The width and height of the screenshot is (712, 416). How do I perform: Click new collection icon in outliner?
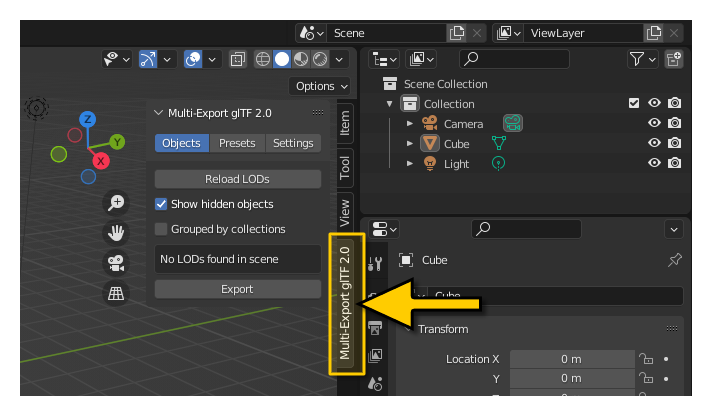pyautogui.click(x=674, y=60)
